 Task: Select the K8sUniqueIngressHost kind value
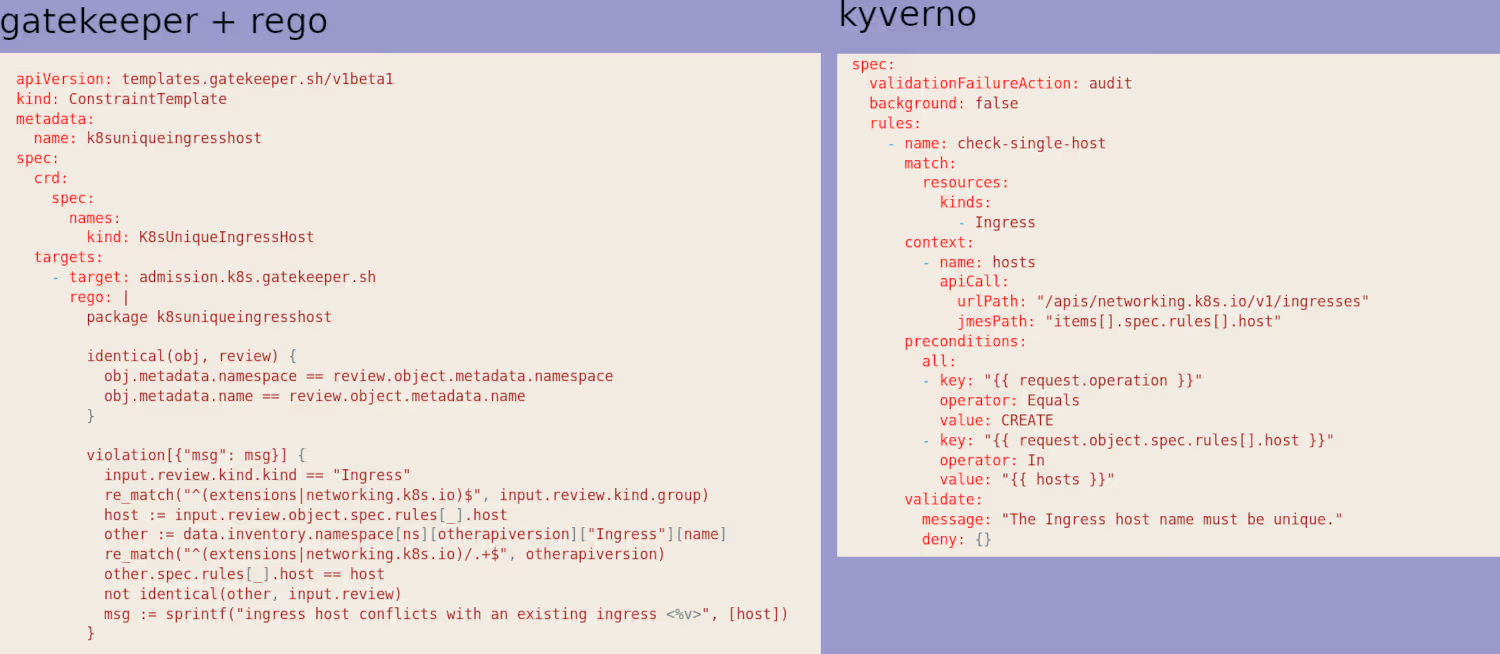tap(225, 237)
